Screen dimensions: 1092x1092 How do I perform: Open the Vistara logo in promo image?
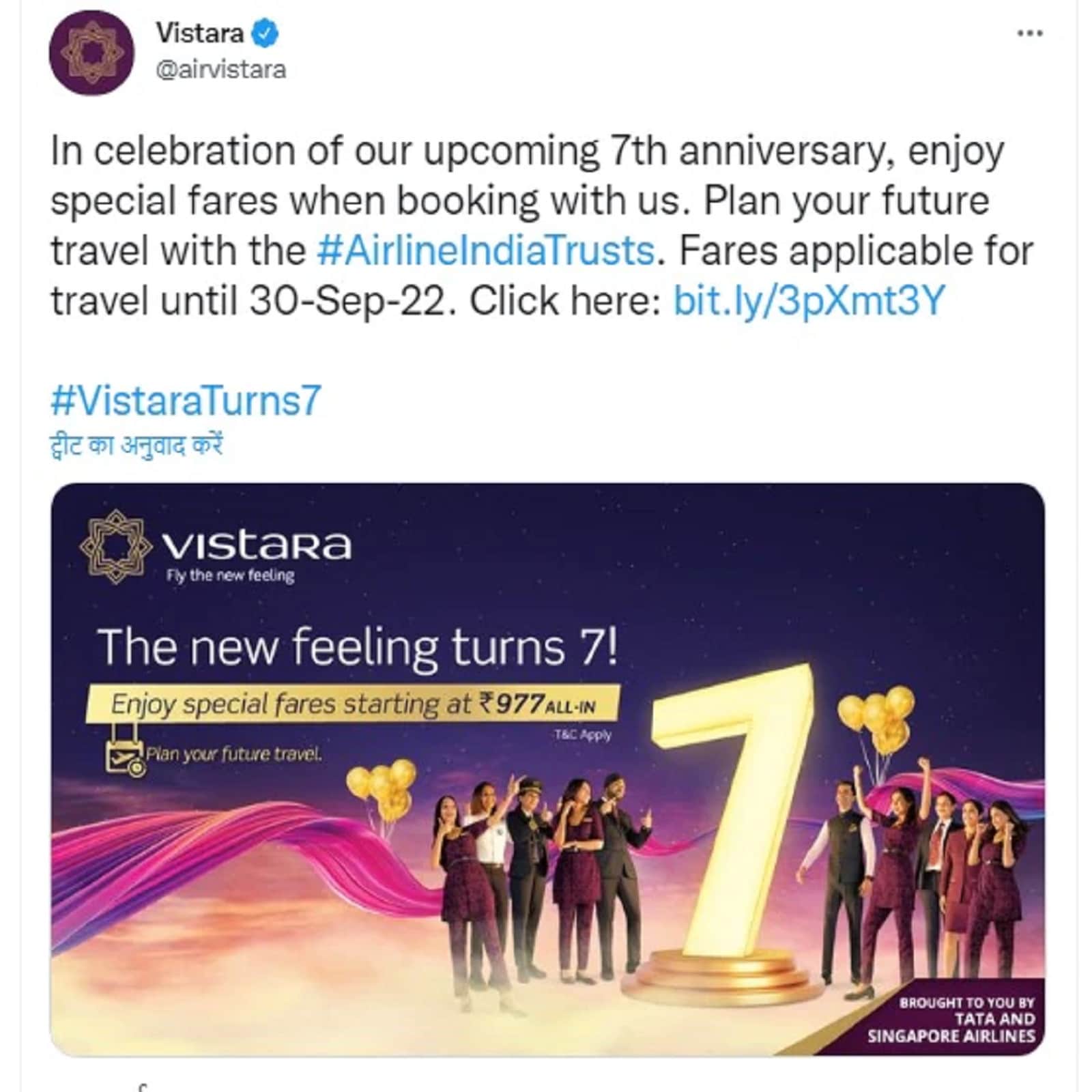pos(216,546)
